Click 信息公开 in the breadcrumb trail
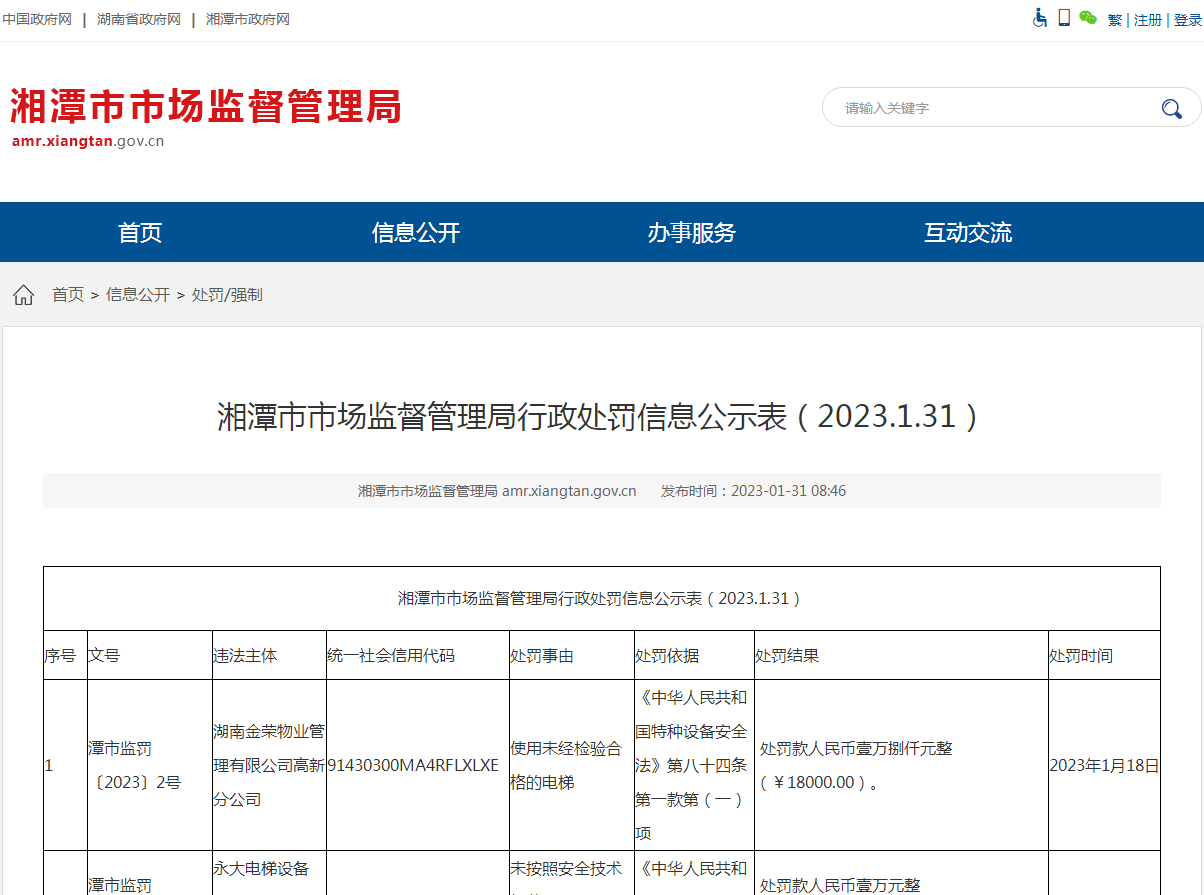This screenshot has width=1204, height=895. [x=138, y=294]
